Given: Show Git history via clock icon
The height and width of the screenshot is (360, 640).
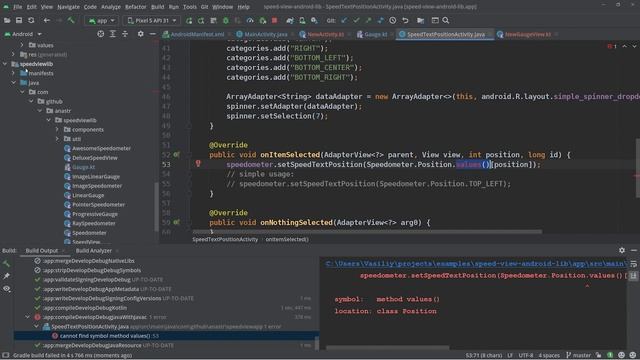Looking at the screenshot, I should (393, 20).
